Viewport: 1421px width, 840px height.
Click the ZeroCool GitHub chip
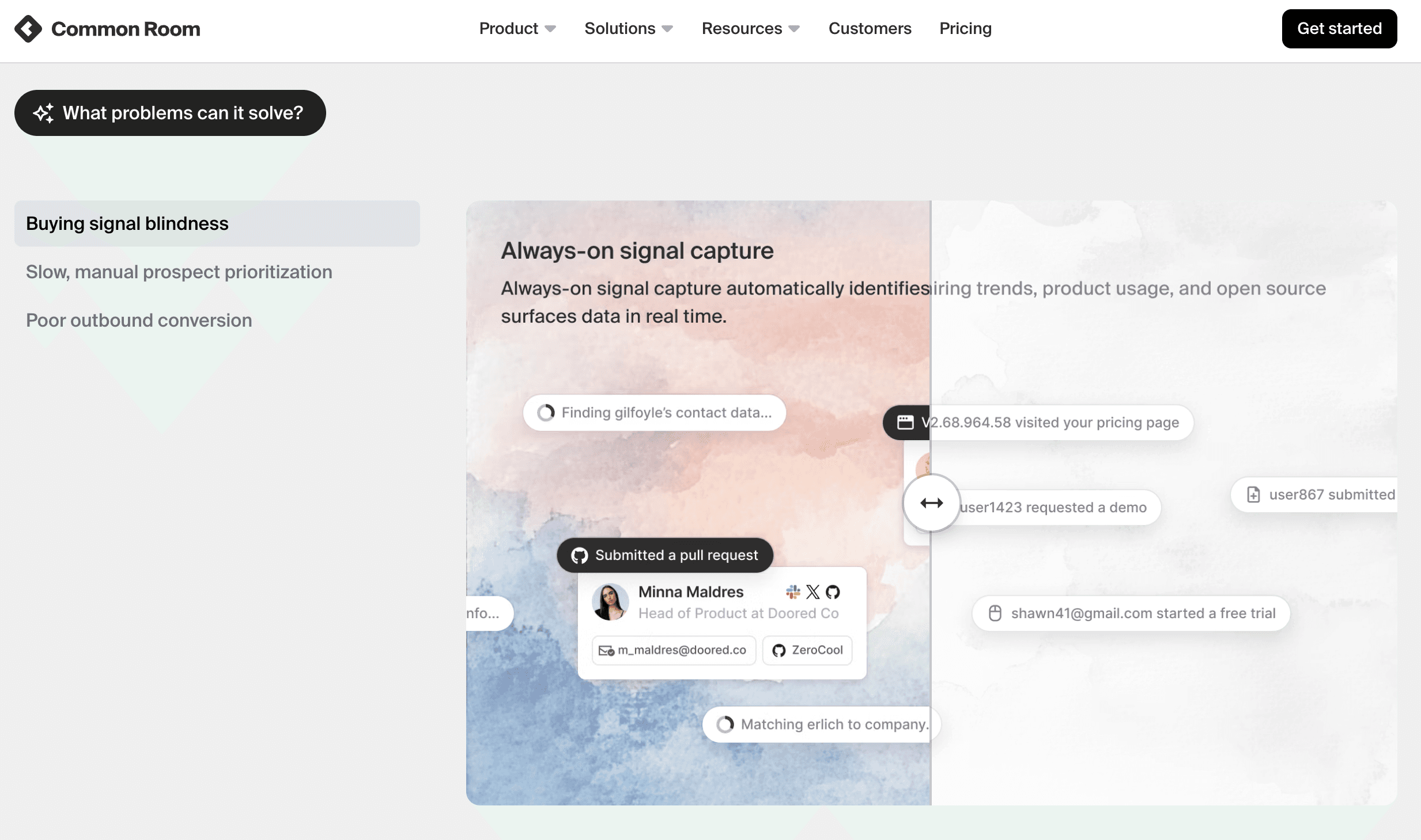click(807, 650)
